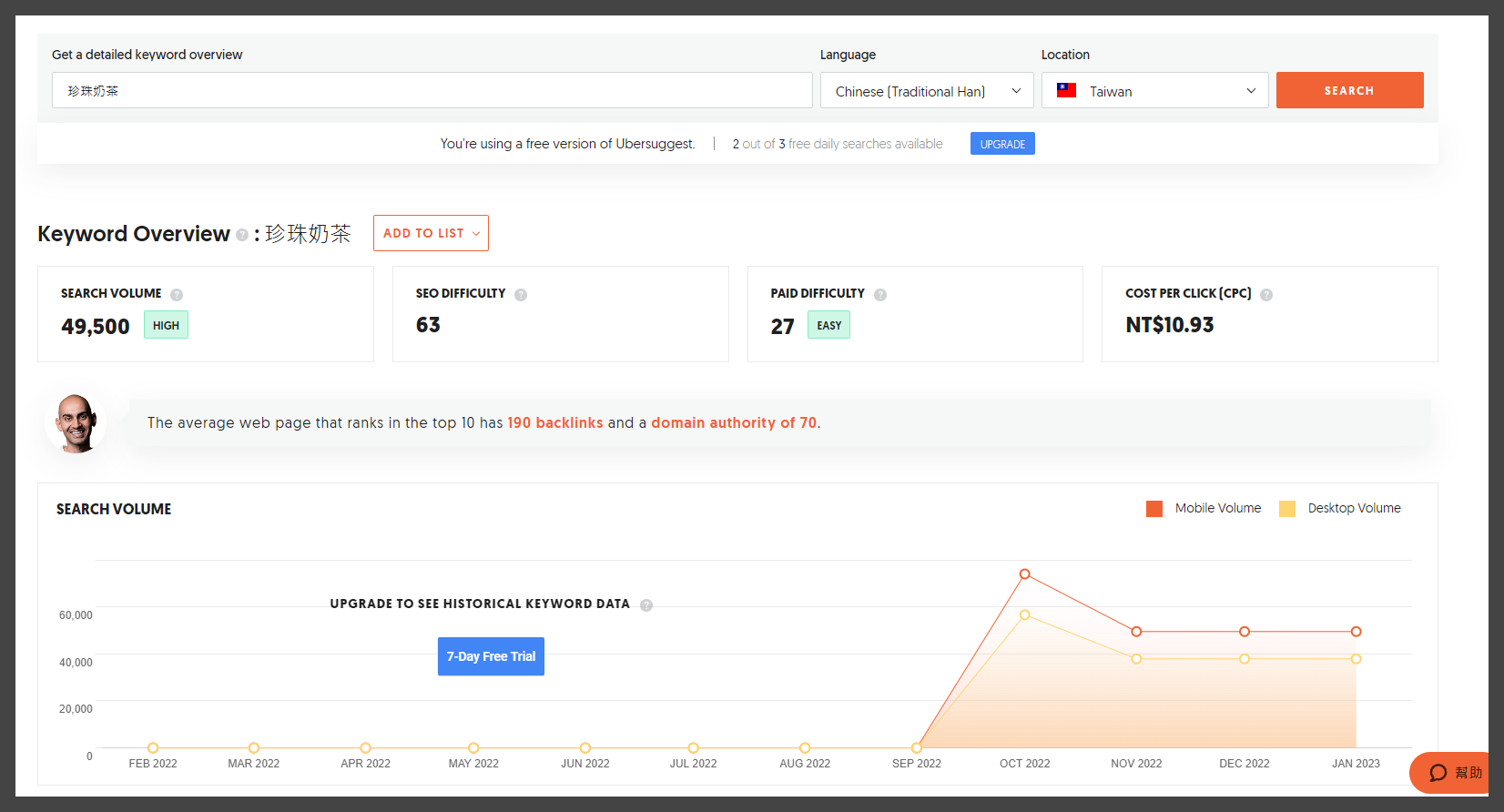The image size is (1504, 812).
Task: Toggle the Mobile Volume legend series
Action: pyautogui.click(x=1204, y=509)
